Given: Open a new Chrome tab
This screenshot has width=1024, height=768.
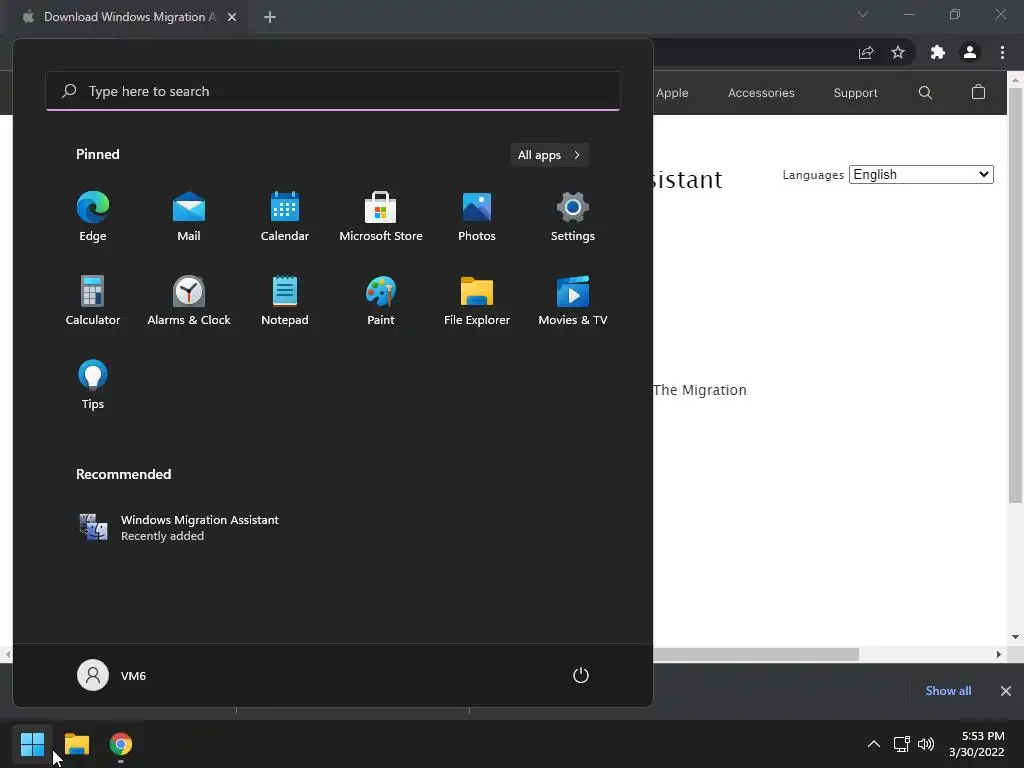Looking at the screenshot, I should click(x=270, y=17).
